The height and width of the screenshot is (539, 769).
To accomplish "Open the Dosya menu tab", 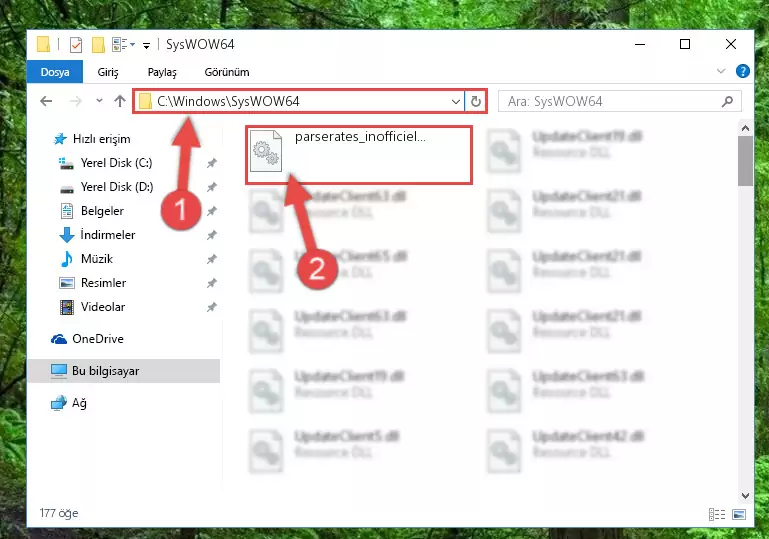I will [55, 72].
